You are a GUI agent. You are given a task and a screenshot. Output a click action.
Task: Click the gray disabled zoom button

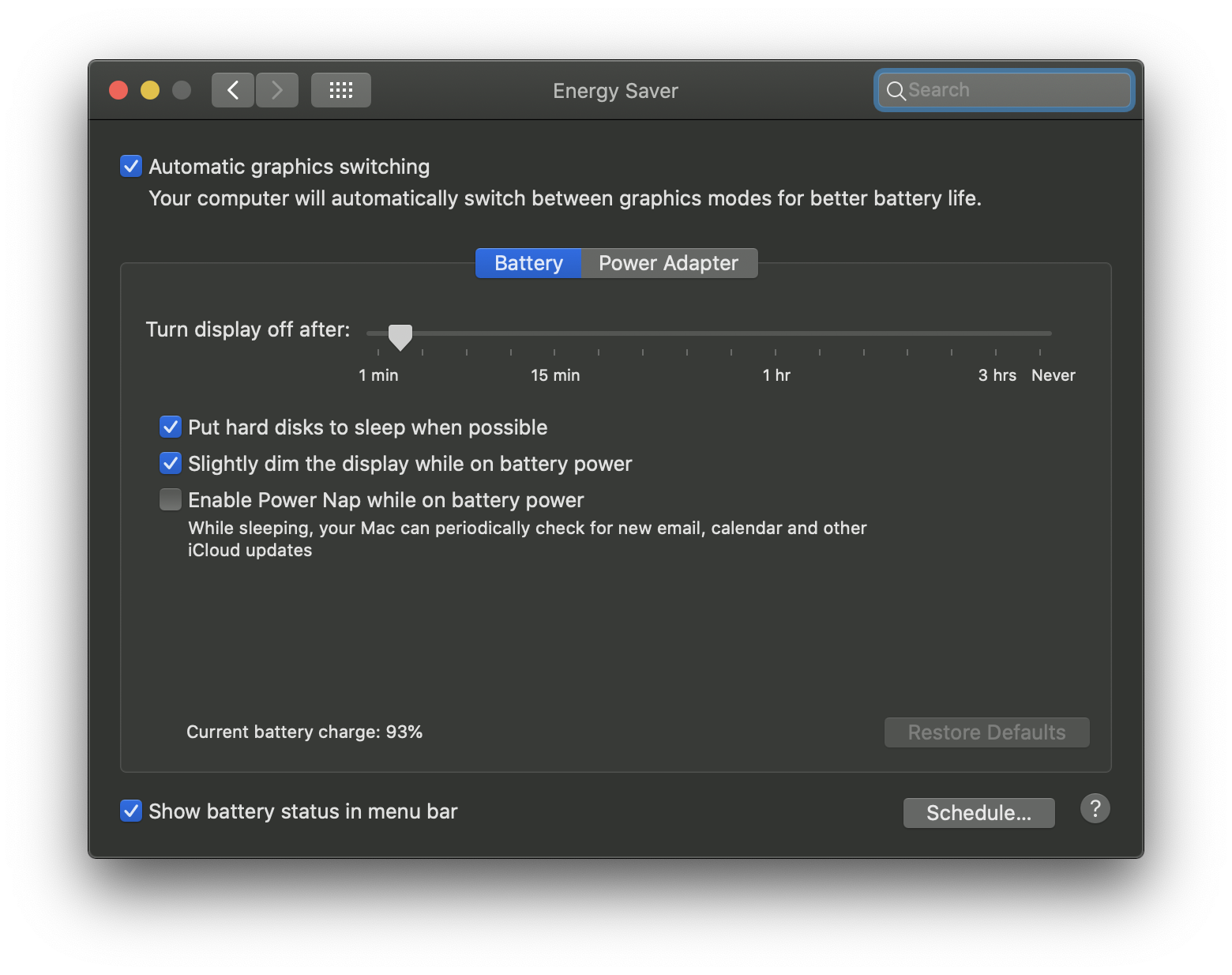pos(182,90)
